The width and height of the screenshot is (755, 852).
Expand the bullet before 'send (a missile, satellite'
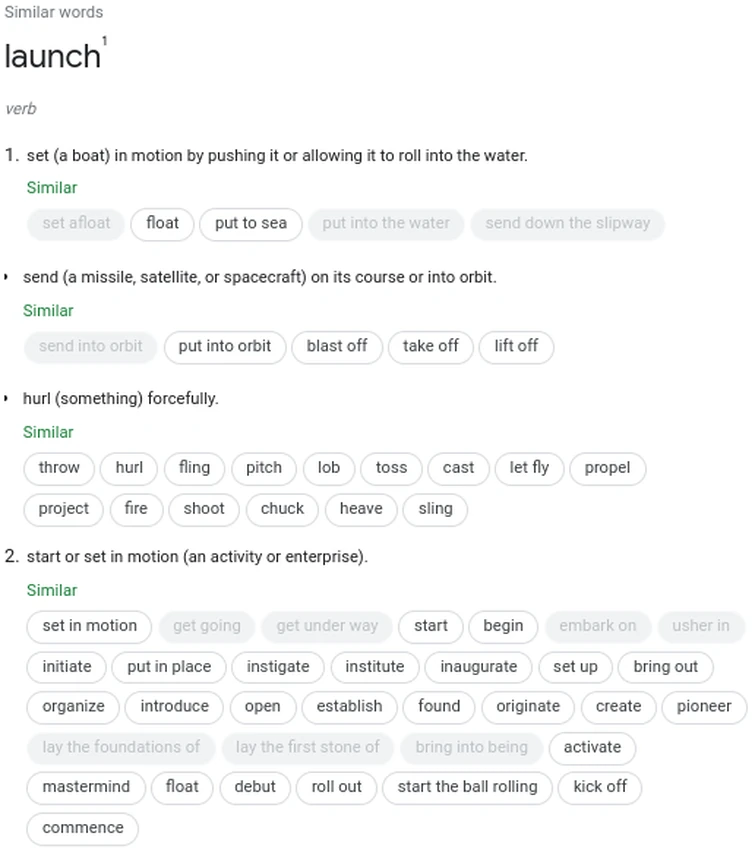[x=7, y=277]
